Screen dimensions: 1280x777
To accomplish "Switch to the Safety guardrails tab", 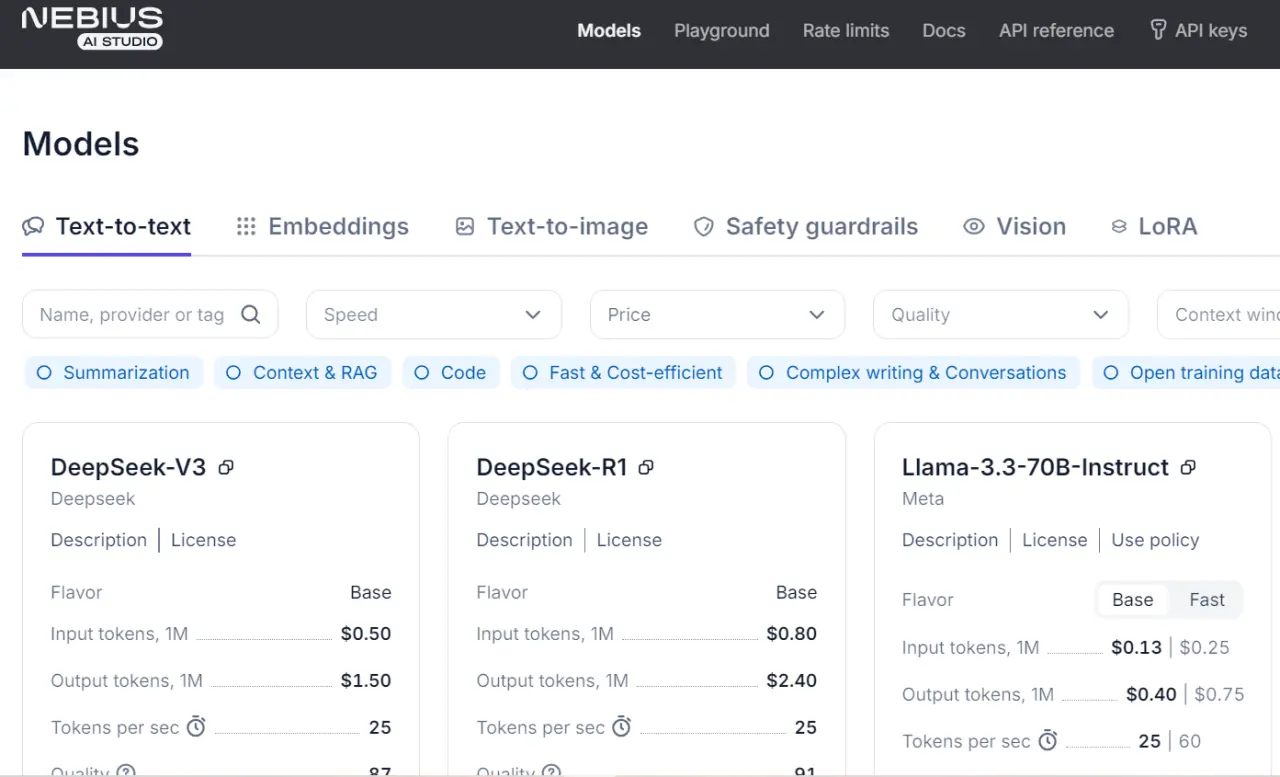I will [x=806, y=227].
